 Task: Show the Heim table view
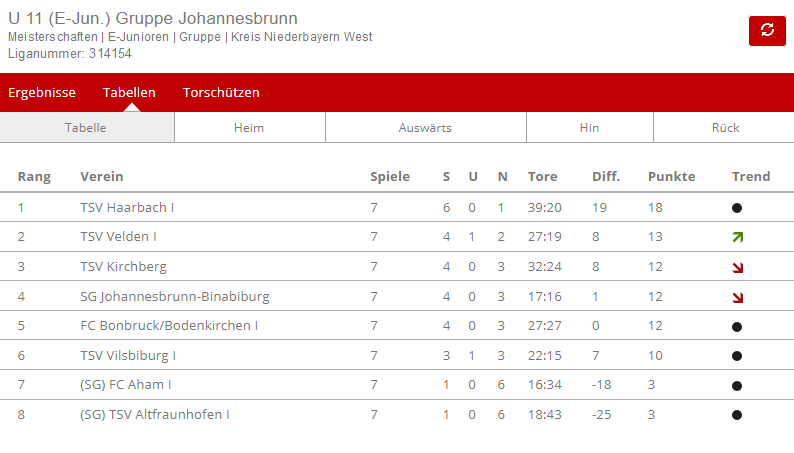point(249,128)
